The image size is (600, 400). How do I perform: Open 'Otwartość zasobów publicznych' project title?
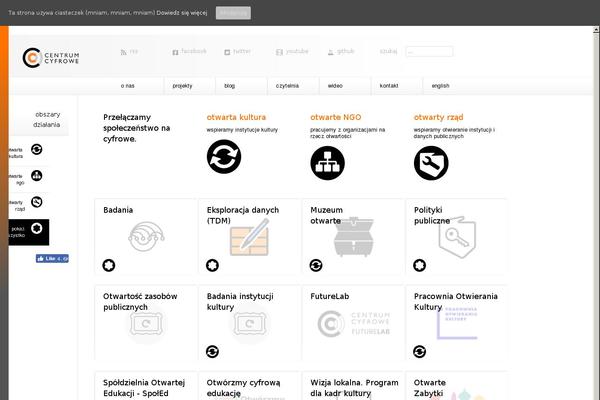click(x=140, y=302)
